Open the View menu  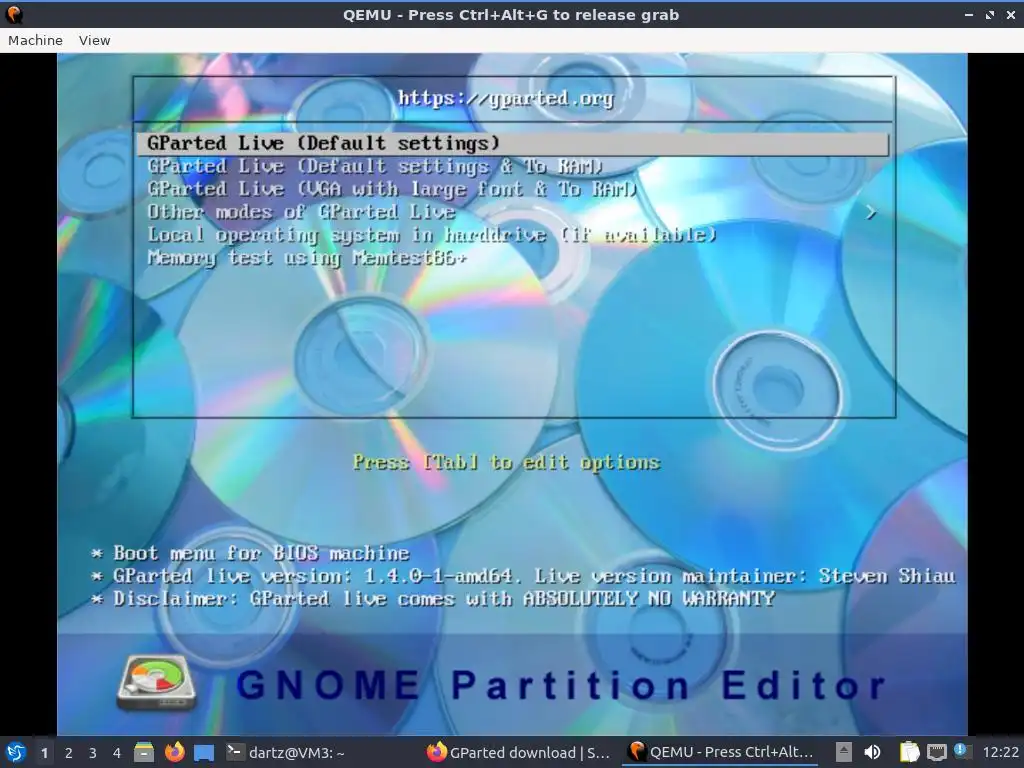tap(95, 40)
